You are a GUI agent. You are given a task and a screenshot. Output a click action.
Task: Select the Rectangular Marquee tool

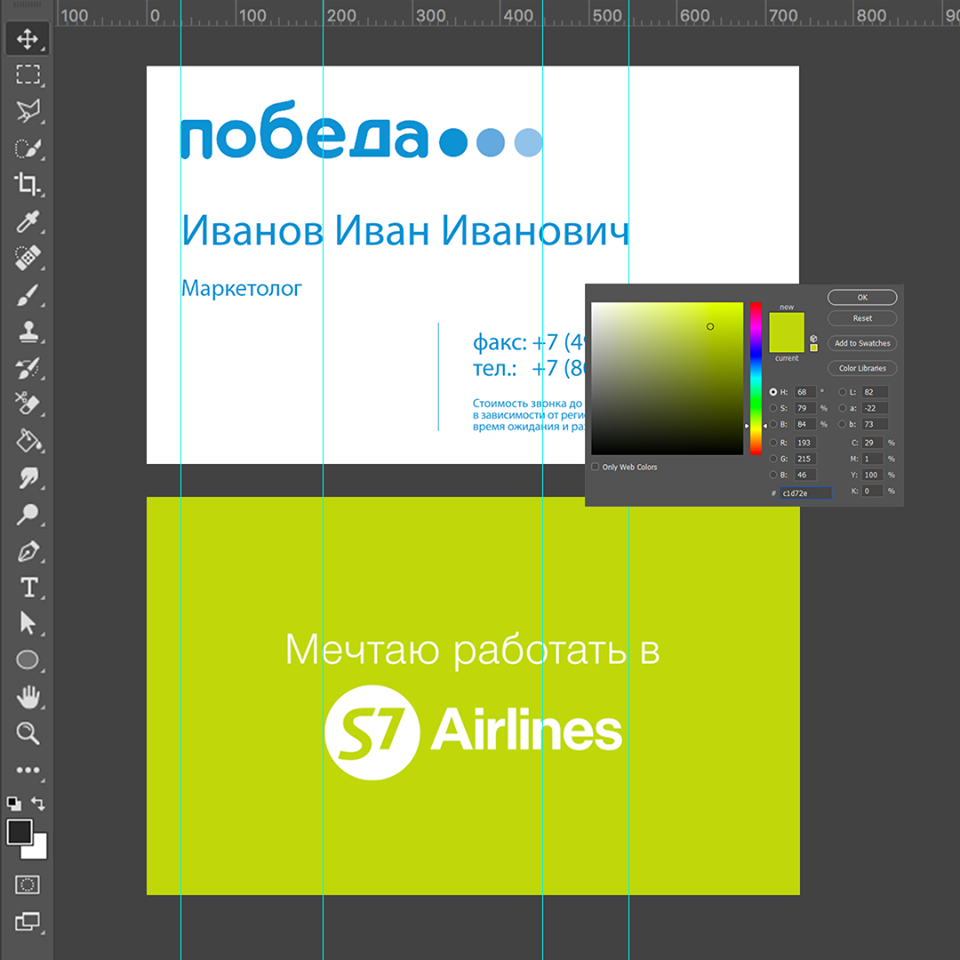point(27,75)
